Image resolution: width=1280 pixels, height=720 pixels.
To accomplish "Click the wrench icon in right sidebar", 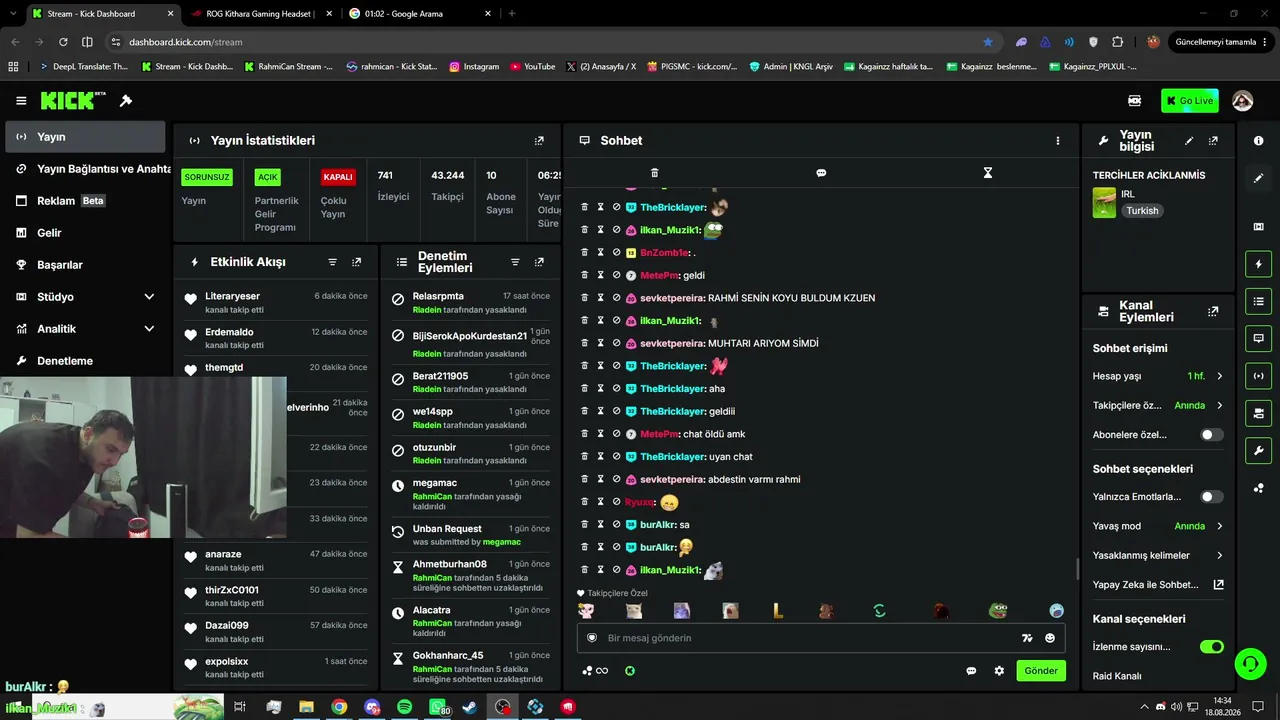I will point(1258,450).
